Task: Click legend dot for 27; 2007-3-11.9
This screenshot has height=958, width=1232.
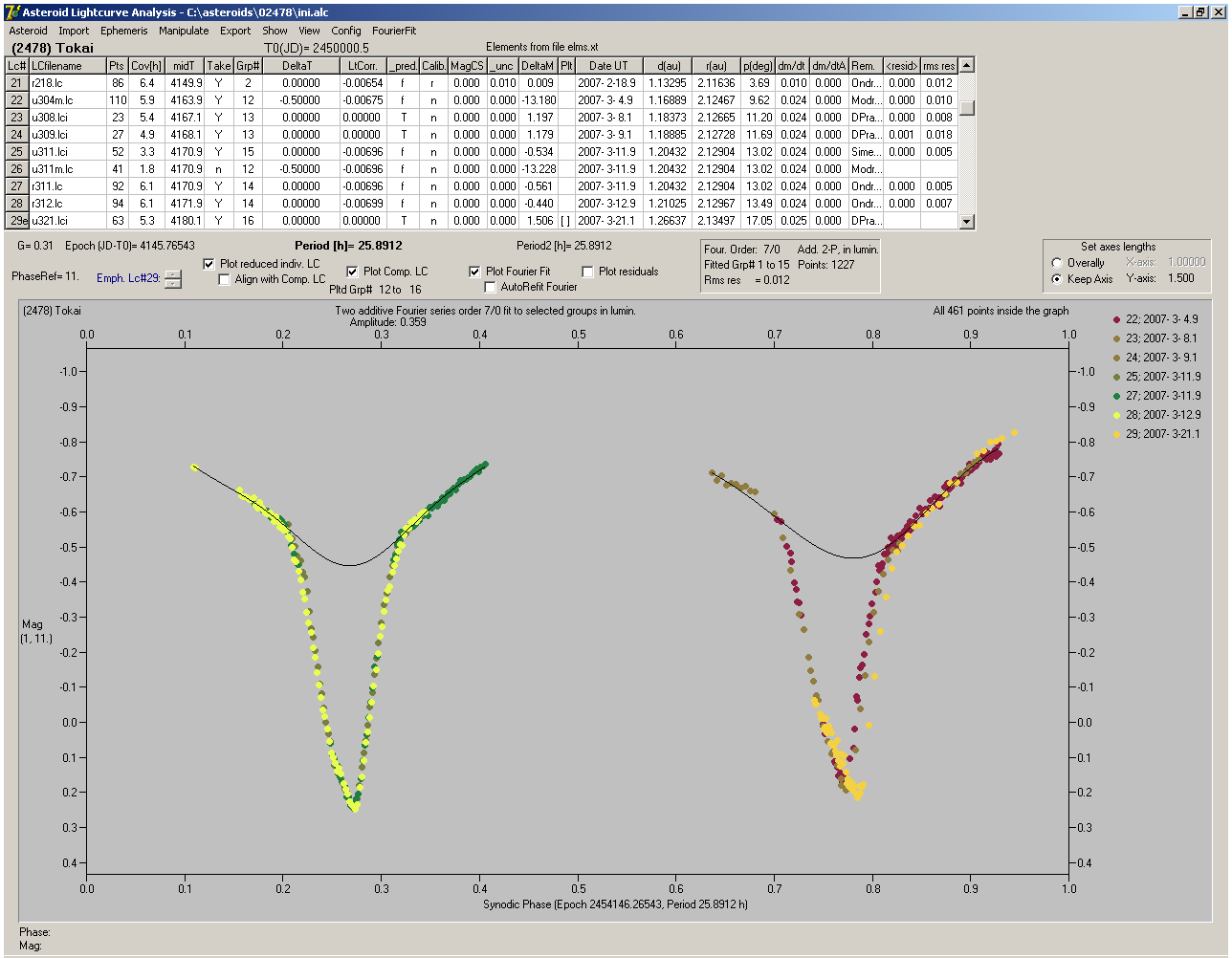Action: coord(1117,396)
